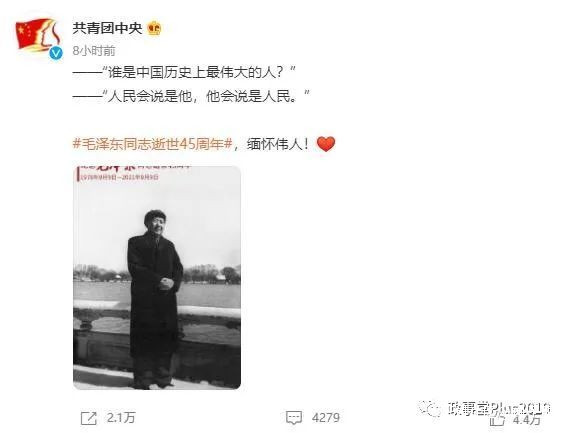The height and width of the screenshot is (433, 568).
Task: Open comments via the speech bubble icon
Action: pyautogui.click(x=293, y=418)
